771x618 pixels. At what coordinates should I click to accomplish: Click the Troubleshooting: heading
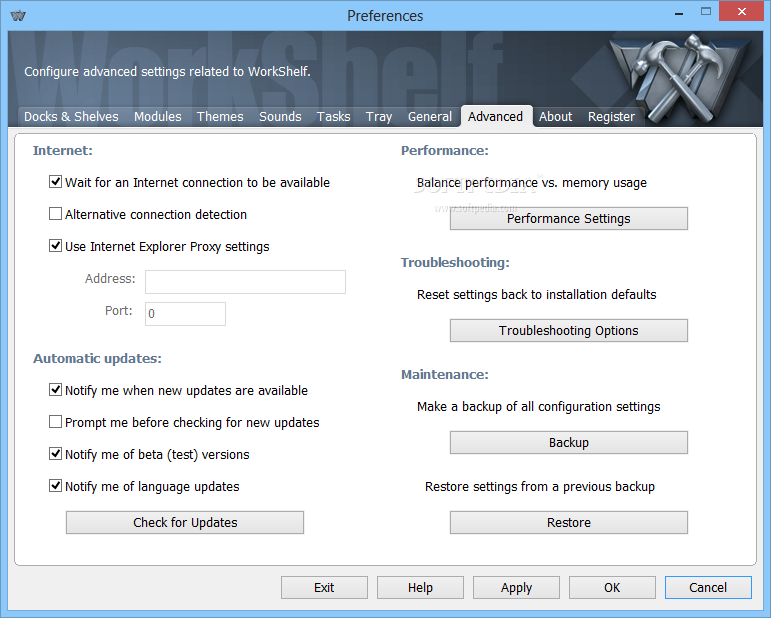coord(455,263)
